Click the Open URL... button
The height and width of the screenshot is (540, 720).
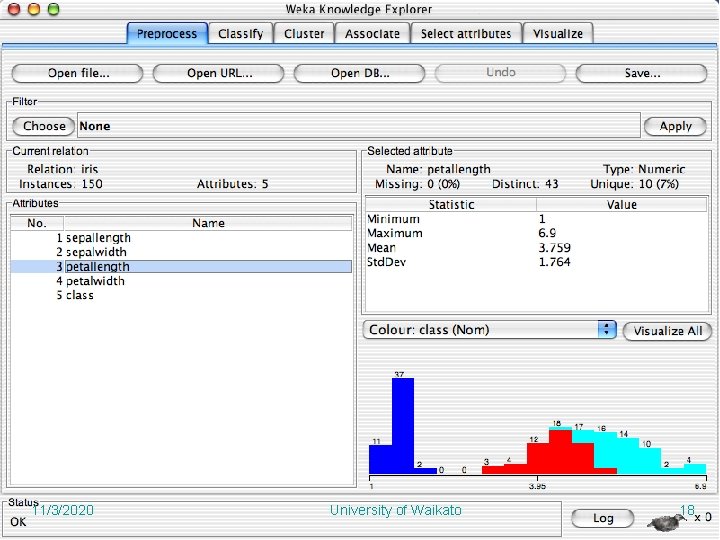(219, 73)
